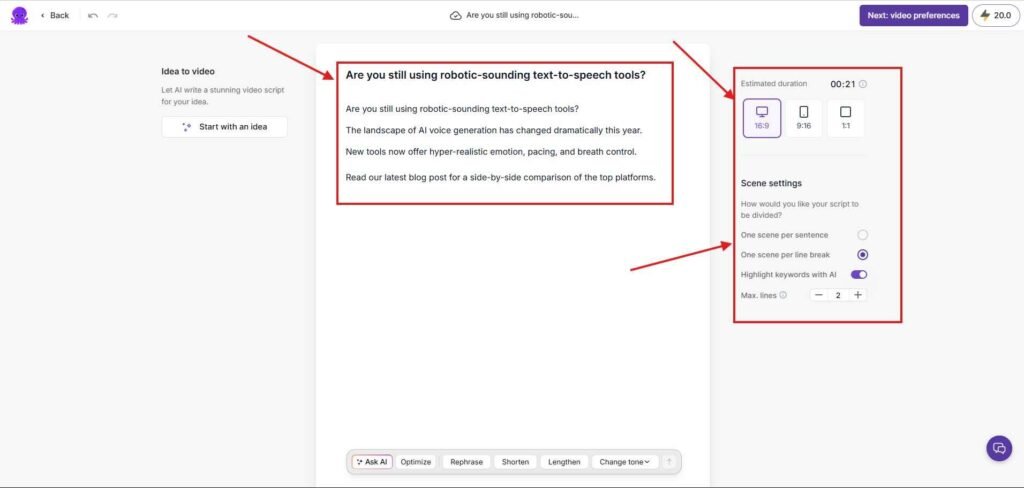The image size is (1024, 488).
Task: Click the undo arrow icon
Action: point(93,15)
